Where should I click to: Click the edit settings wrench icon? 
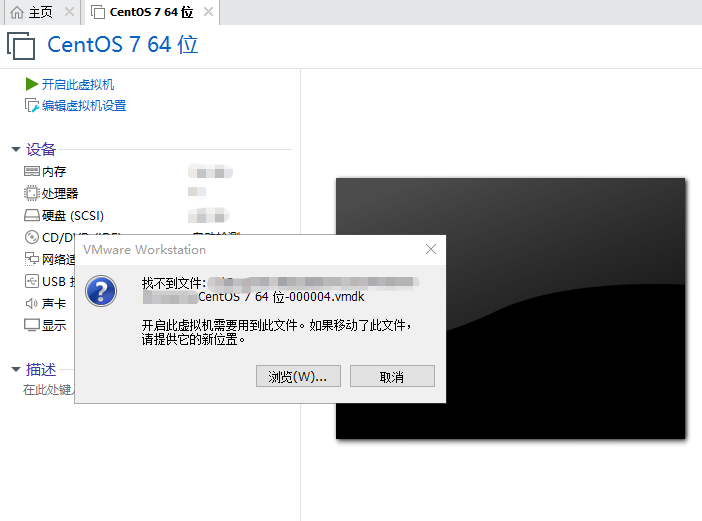[x=32, y=106]
